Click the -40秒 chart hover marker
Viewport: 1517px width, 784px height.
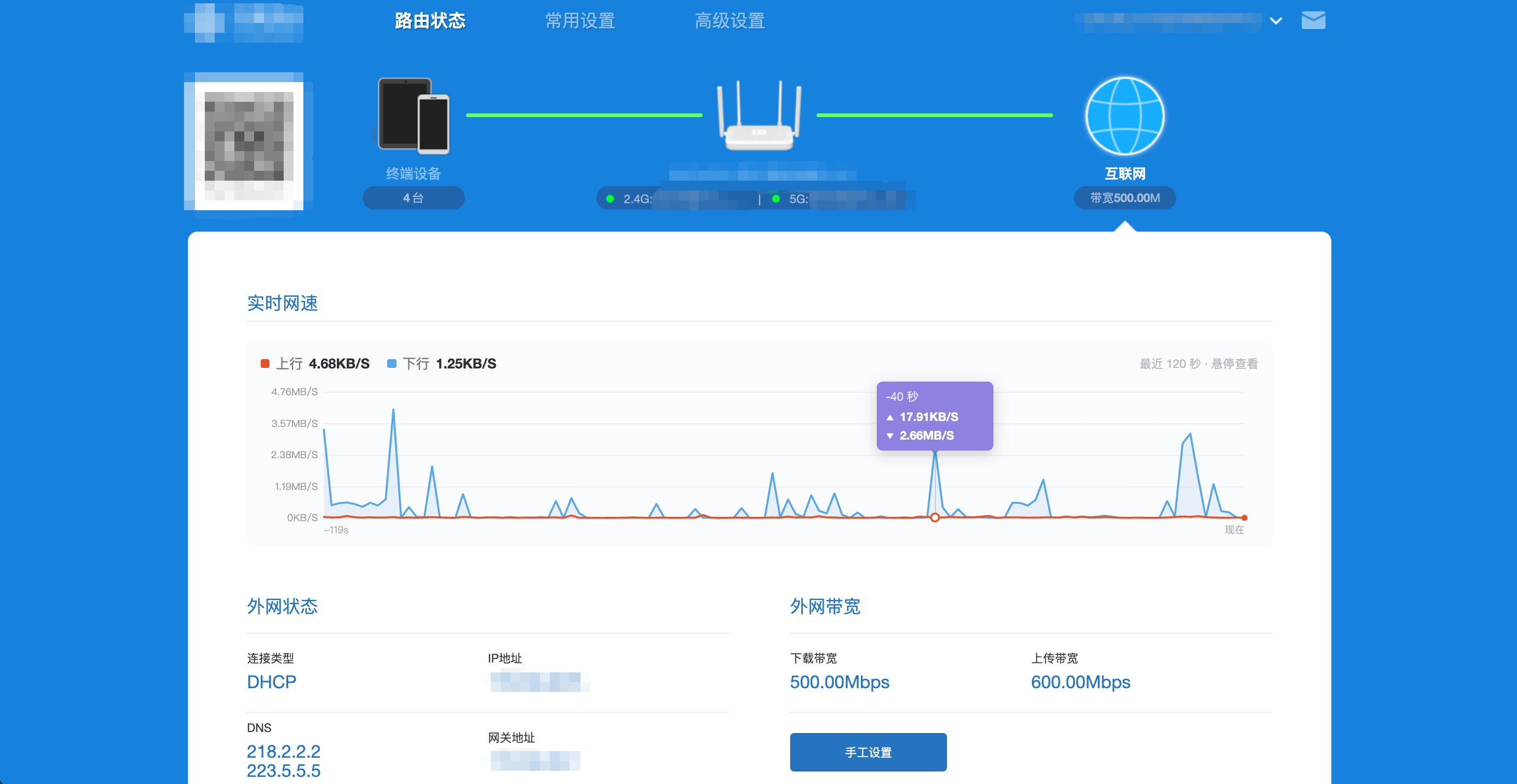click(x=935, y=517)
